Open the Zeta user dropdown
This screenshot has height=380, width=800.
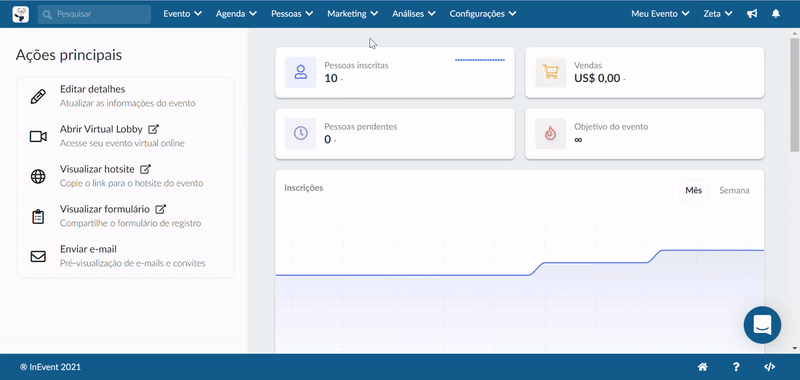tap(718, 14)
